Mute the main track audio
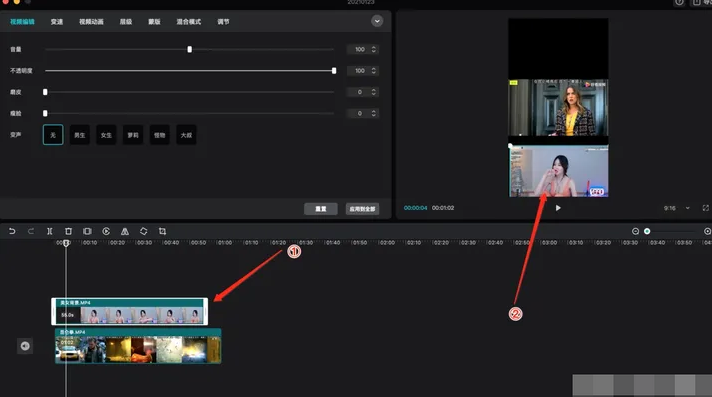This screenshot has height=397, width=712. pos(25,346)
